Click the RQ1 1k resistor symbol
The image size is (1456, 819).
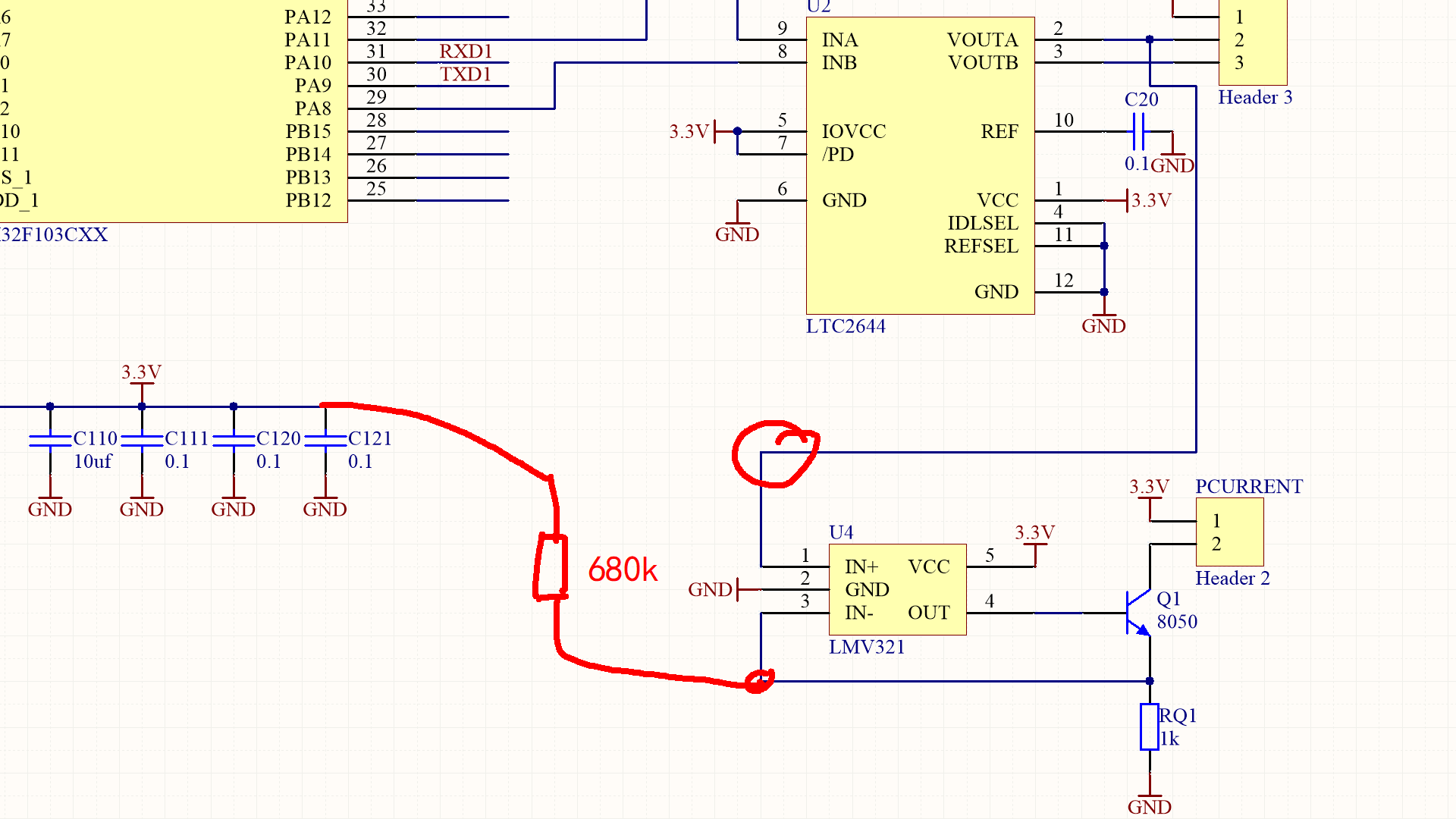[x=1149, y=726]
